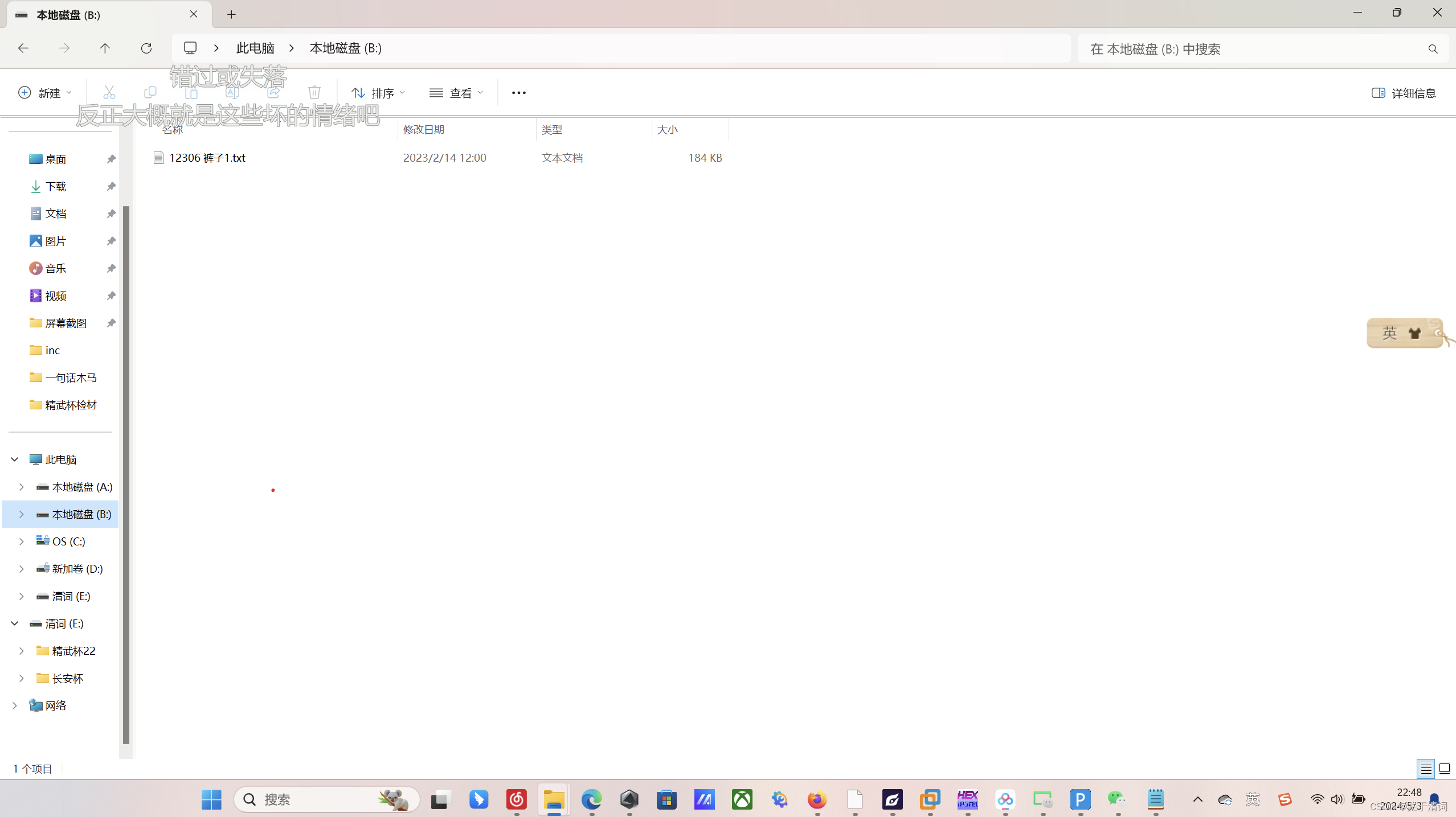Viewport: 1456px width, 817px height.
Task: Switch to large thumbnails view layout
Action: tap(1445, 769)
